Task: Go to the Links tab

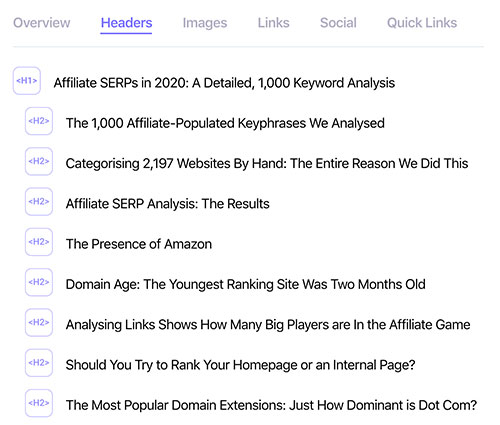Action: (273, 23)
